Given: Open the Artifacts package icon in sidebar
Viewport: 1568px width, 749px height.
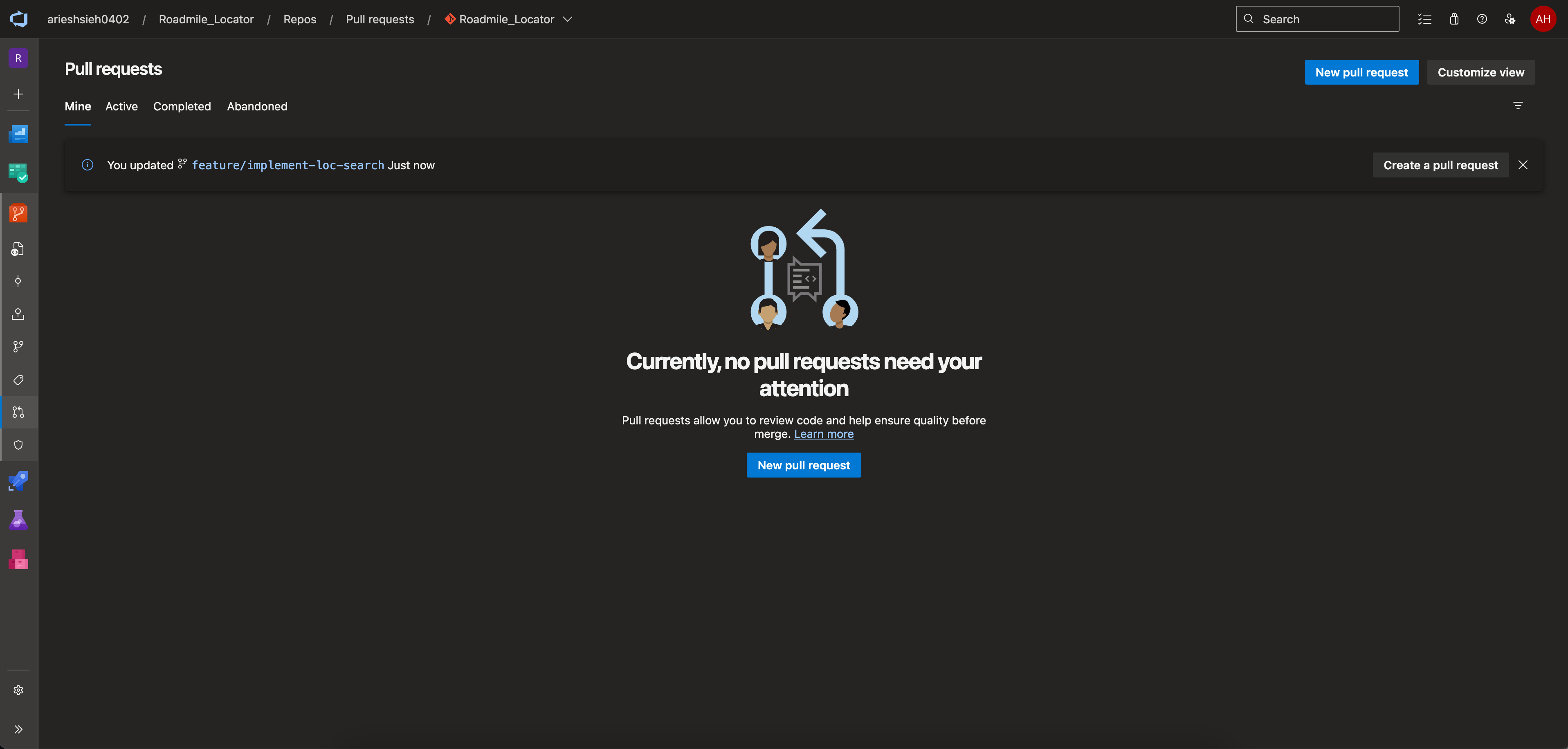Looking at the screenshot, I should point(18,559).
